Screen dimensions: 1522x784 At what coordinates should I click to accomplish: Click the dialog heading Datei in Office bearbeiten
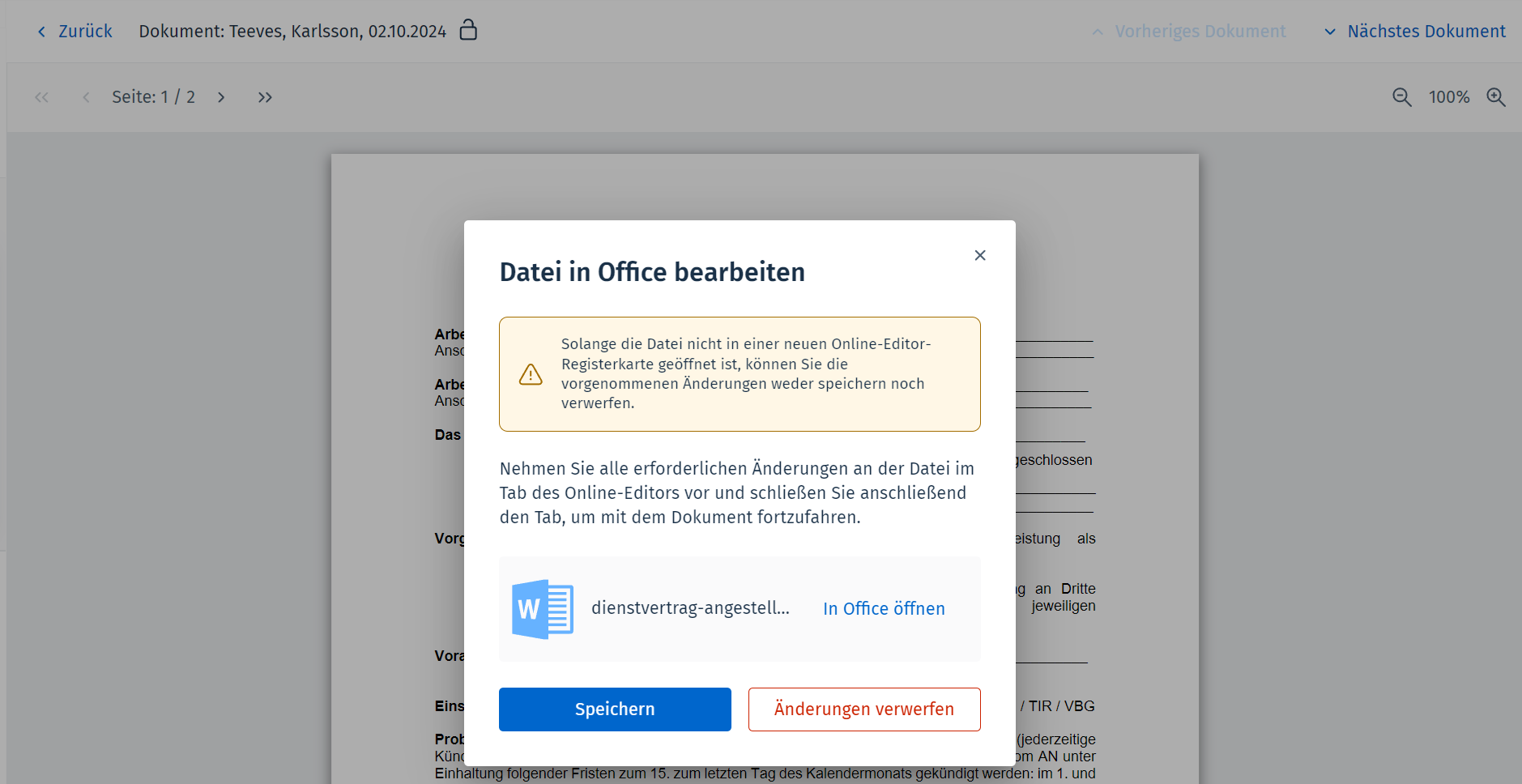[652, 272]
